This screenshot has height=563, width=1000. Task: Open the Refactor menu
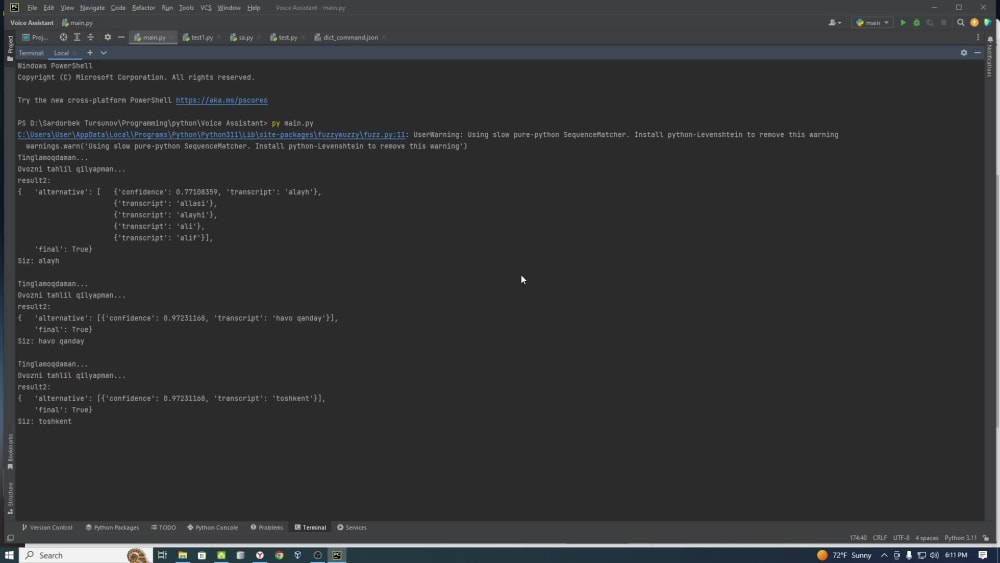(143, 8)
